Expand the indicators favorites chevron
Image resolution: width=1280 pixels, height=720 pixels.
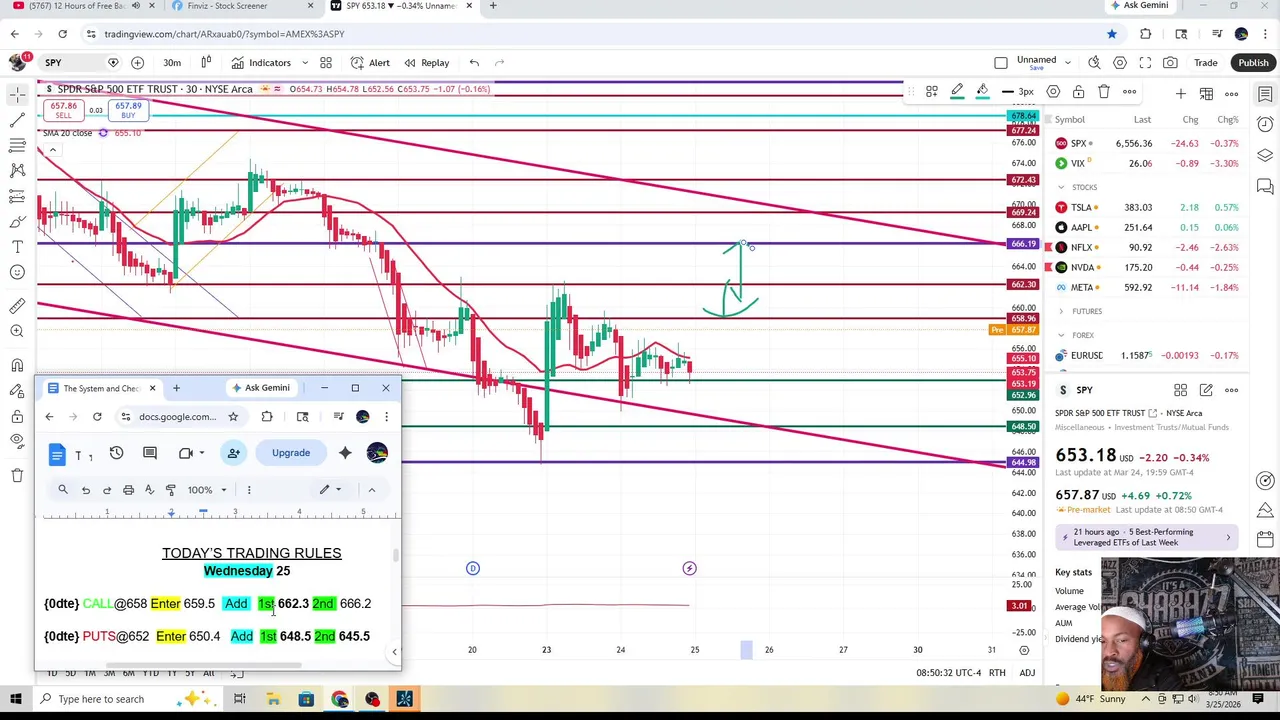point(304,63)
